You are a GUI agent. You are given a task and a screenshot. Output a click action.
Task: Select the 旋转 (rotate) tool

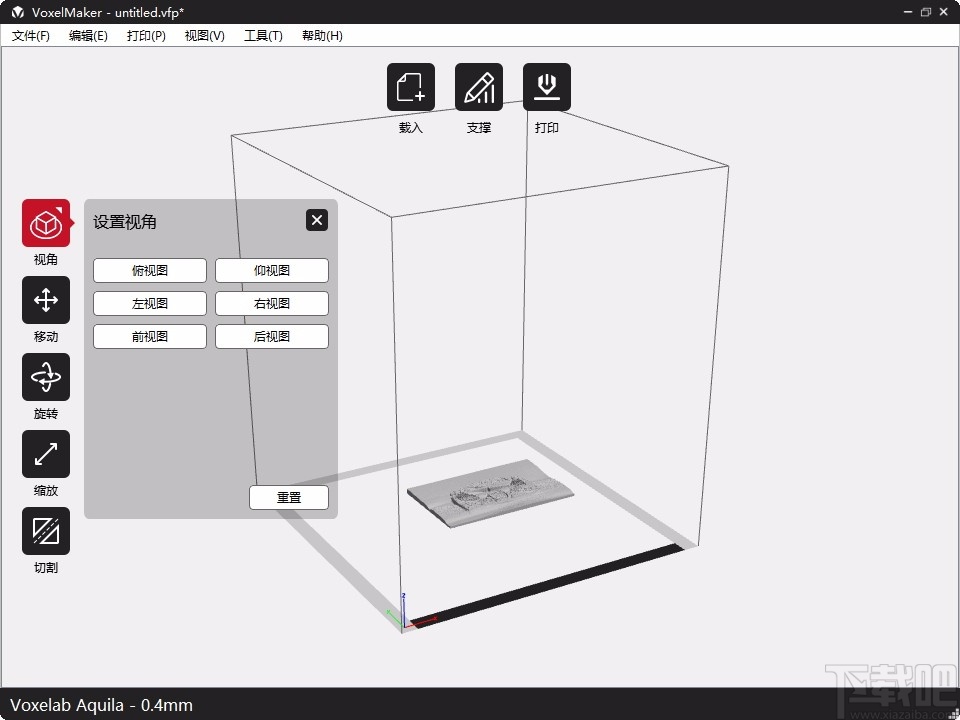pyautogui.click(x=45, y=378)
